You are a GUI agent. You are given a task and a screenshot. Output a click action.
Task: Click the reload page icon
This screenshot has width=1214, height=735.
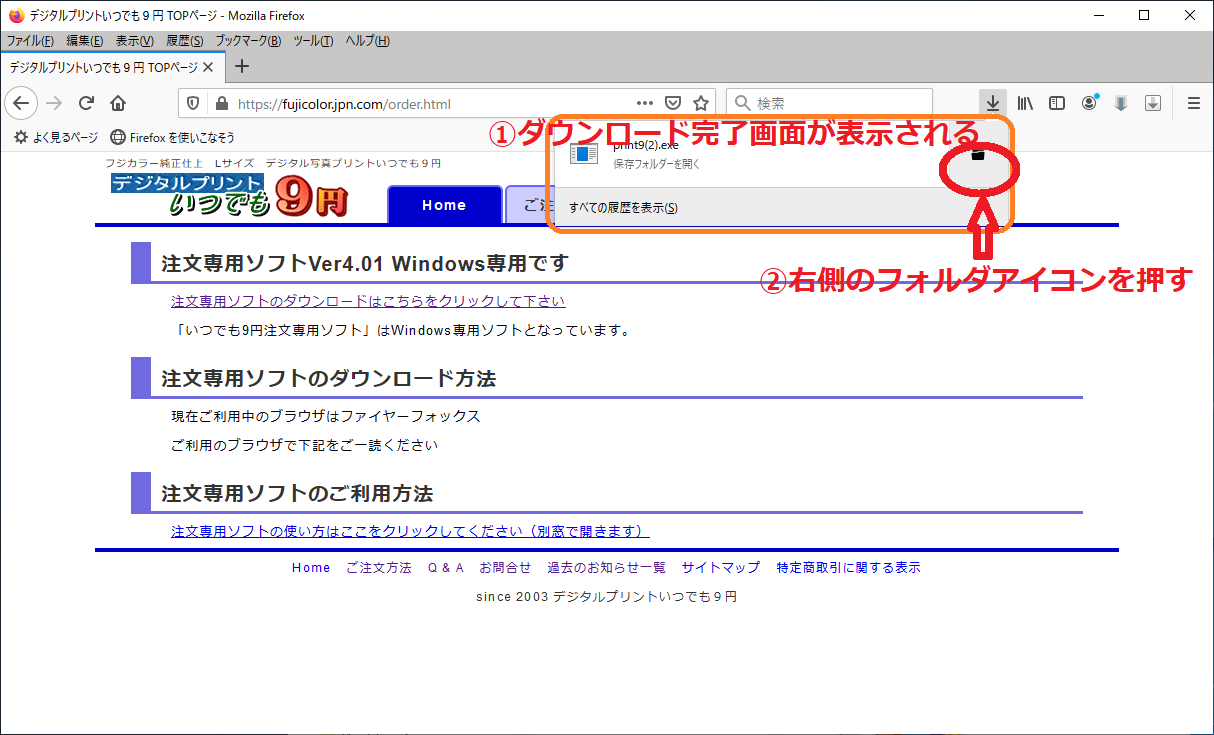[87, 103]
